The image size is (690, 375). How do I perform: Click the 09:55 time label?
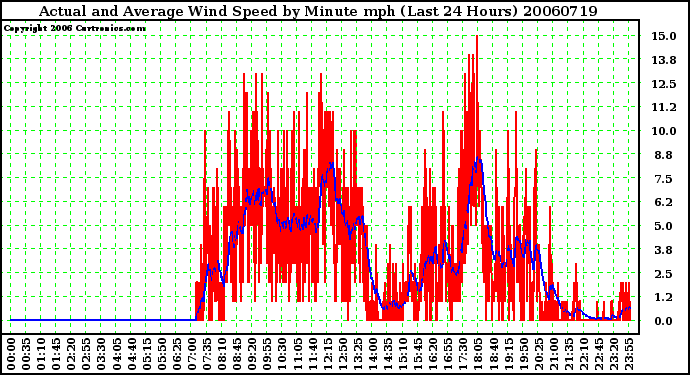coord(267,354)
